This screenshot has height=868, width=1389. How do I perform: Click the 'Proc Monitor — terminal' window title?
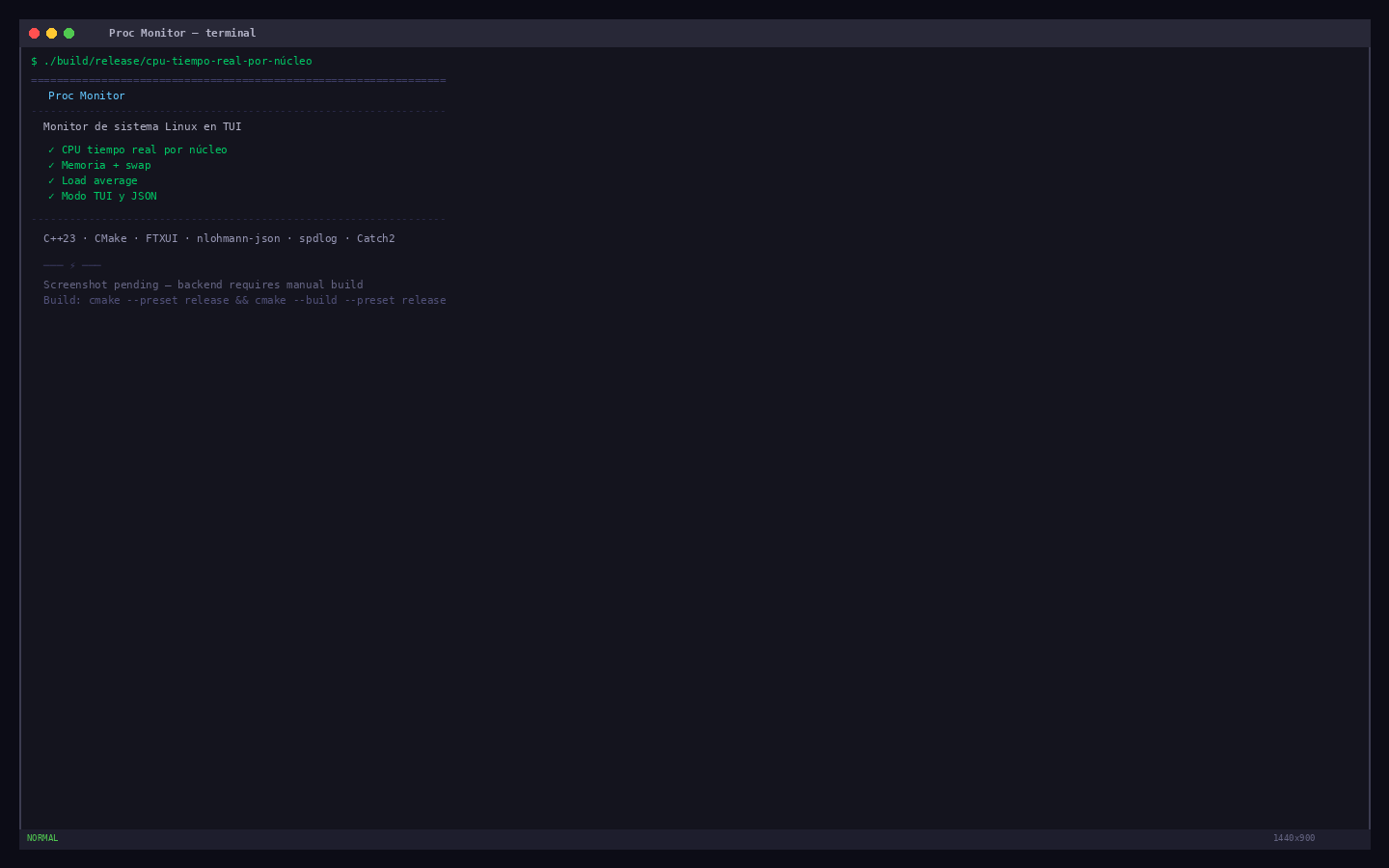click(x=182, y=33)
